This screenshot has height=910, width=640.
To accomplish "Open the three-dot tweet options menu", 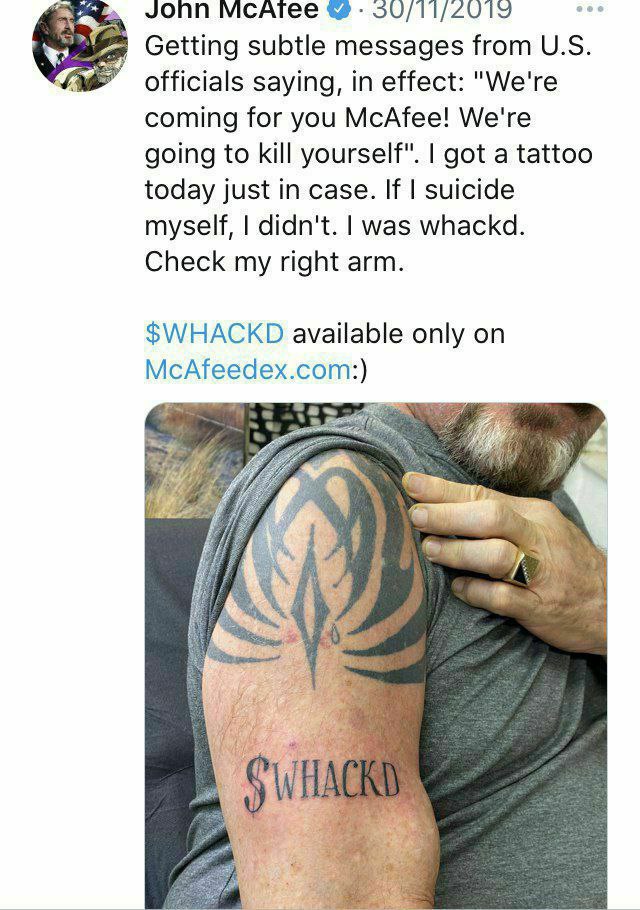I will 590,9.
